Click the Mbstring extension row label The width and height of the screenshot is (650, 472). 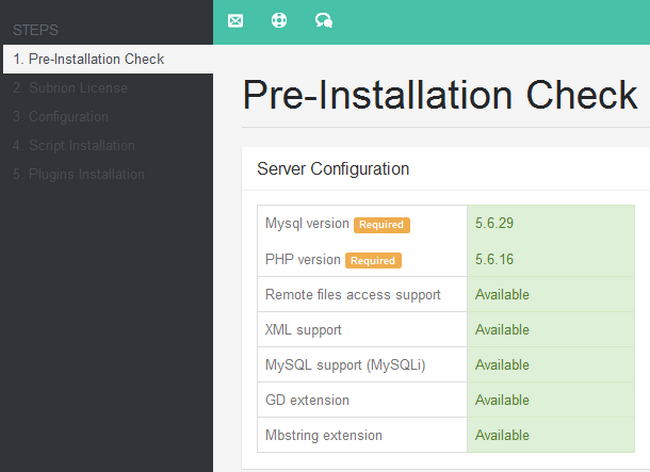[323, 435]
